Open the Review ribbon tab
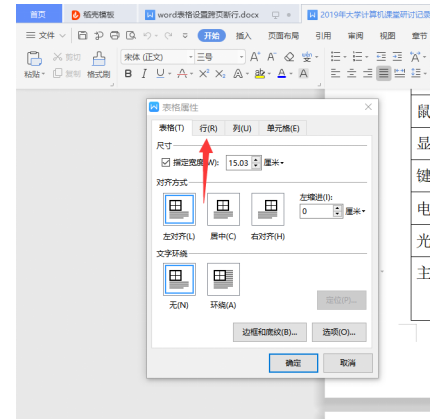This screenshot has width=438, height=420. [x=355, y=36]
